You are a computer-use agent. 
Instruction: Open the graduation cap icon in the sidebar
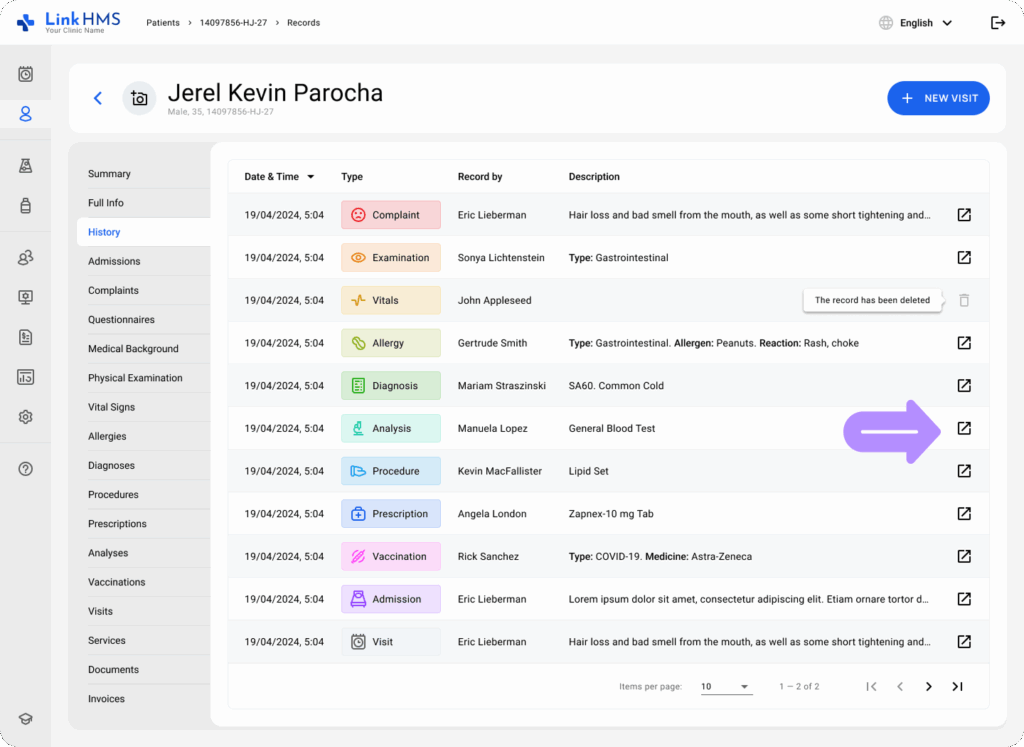pos(25,719)
